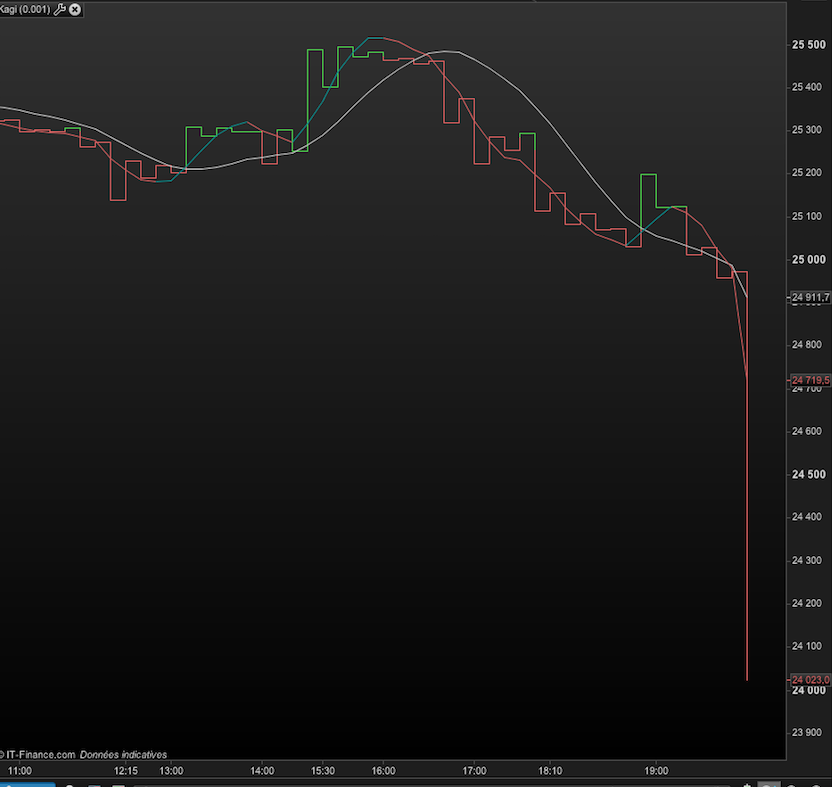Remove the Kagi indicator with the X icon
The image size is (832, 787).
coord(75,9)
